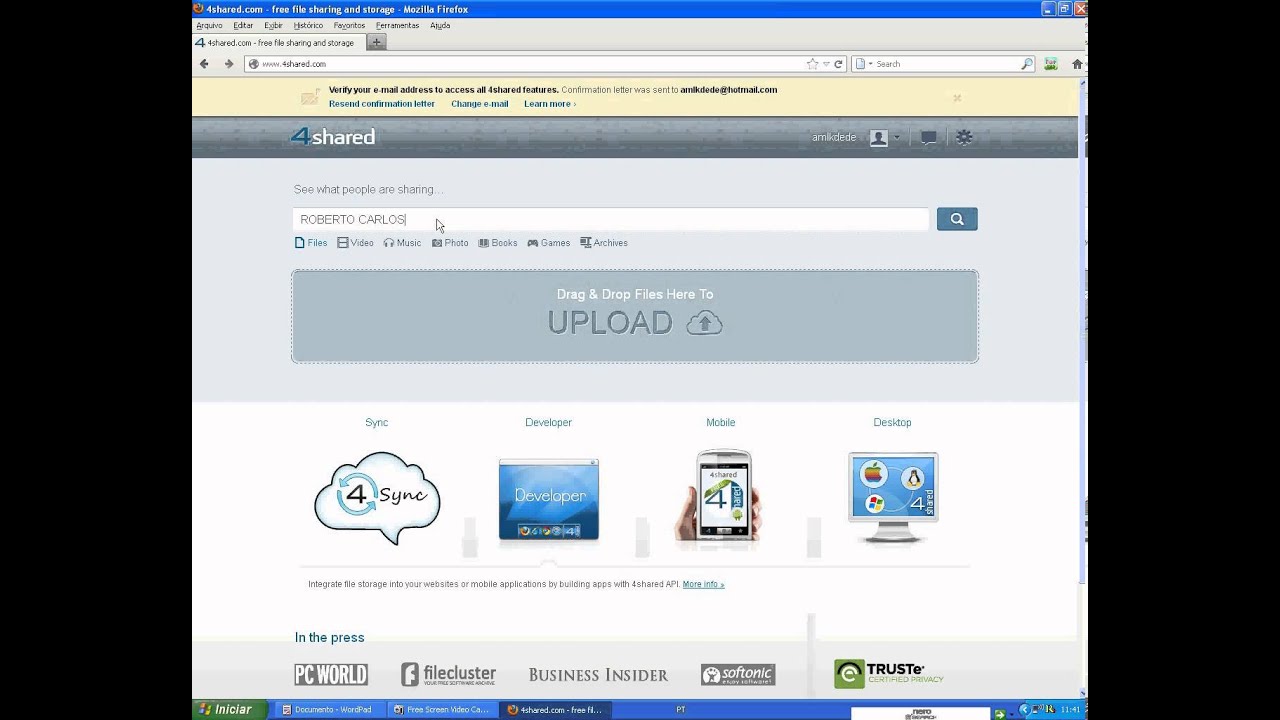
Task: Click the 4Sync cloud image
Action: [377, 498]
